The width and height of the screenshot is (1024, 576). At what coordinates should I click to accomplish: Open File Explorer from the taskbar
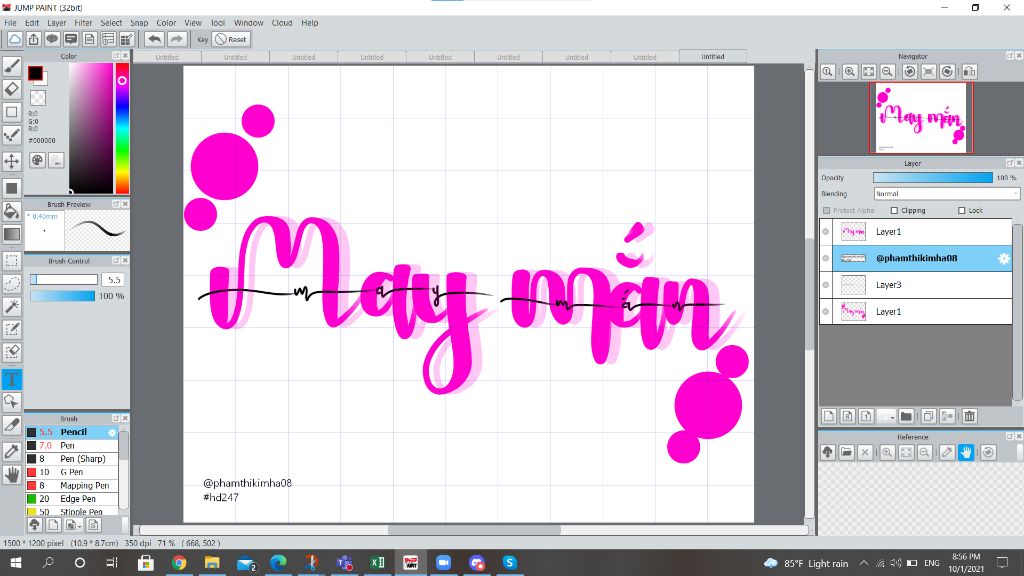tap(212, 562)
